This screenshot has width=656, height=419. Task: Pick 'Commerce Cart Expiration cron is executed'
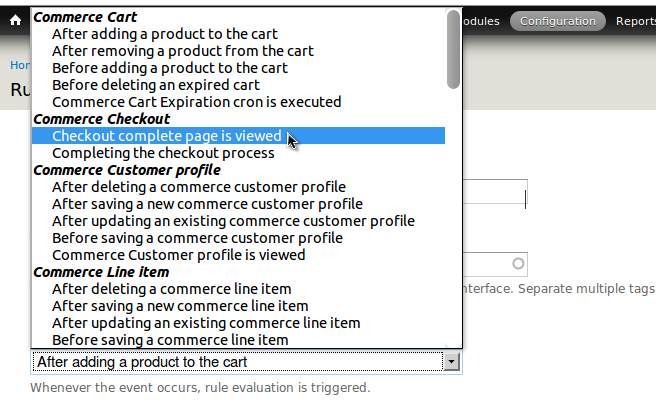click(196, 102)
